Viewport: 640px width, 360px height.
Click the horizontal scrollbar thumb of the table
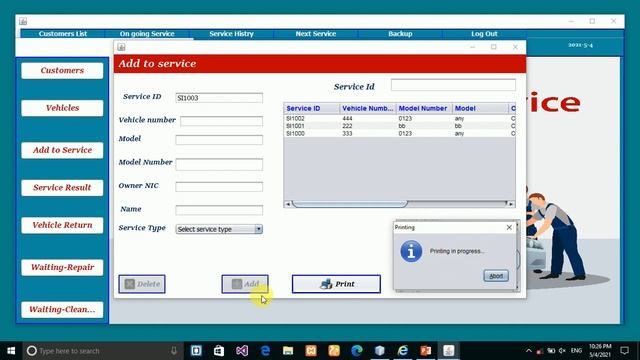(x=350, y=204)
